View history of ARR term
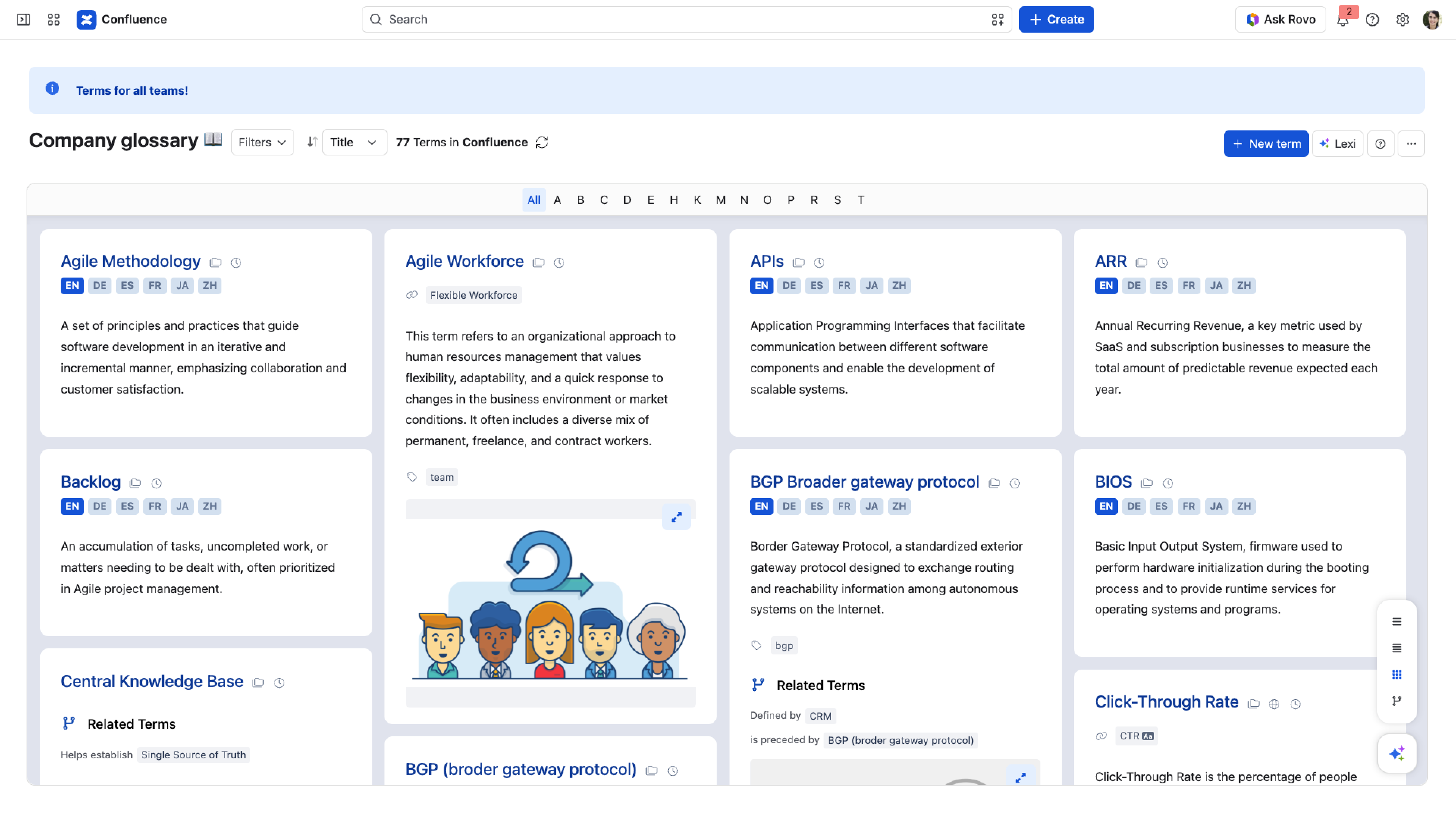Image resolution: width=1456 pixels, height=819 pixels. (x=1163, y=262)
